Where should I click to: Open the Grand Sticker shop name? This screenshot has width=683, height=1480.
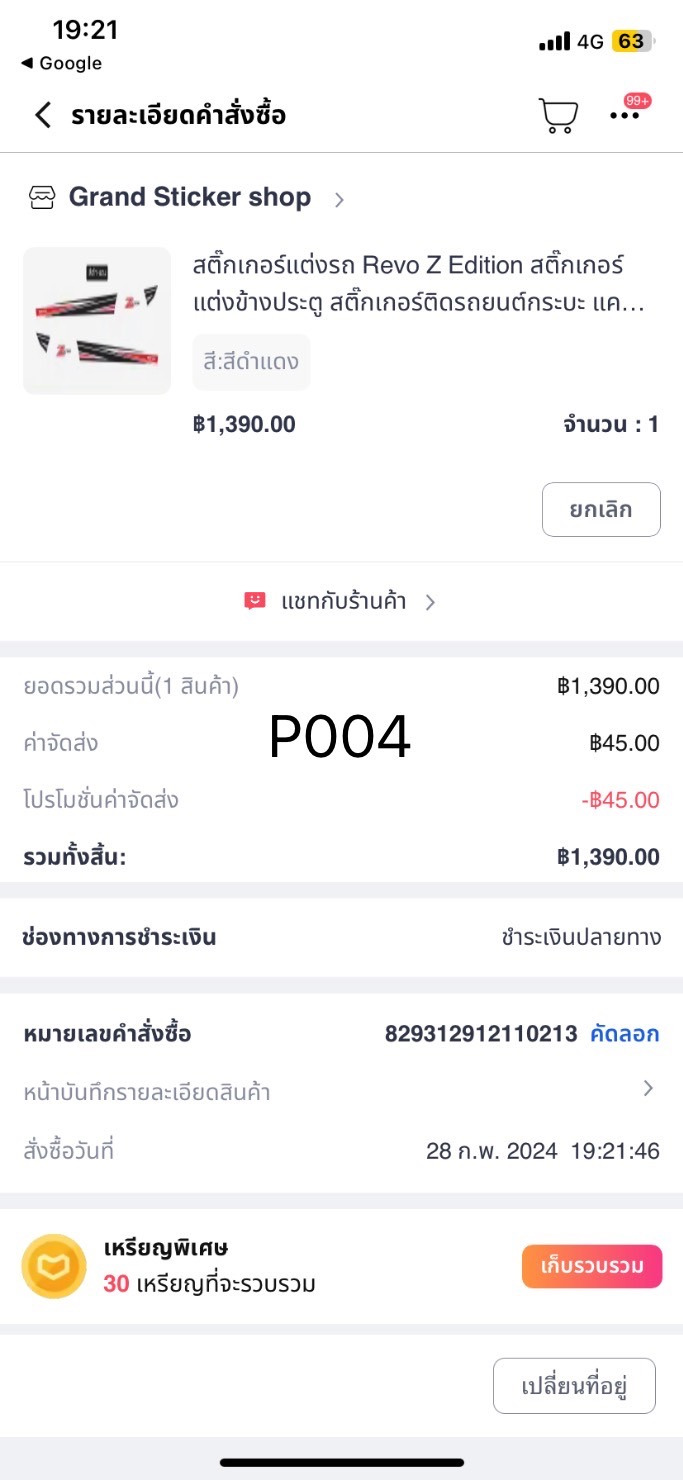point(190,198)
